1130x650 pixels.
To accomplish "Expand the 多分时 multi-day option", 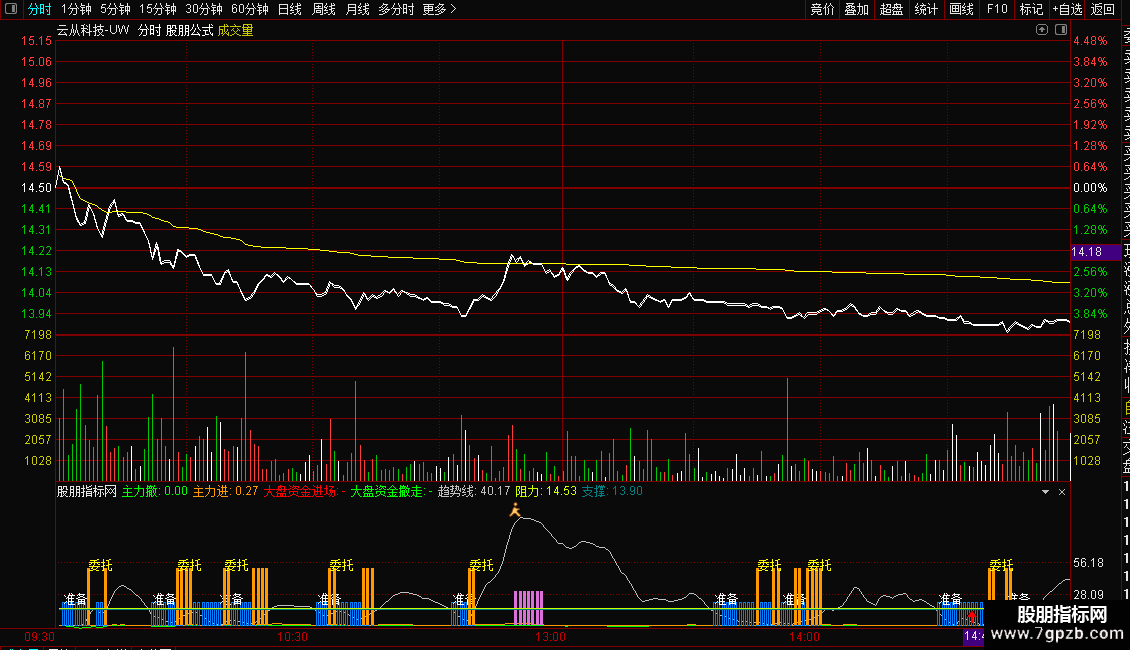I will (396, 10).
